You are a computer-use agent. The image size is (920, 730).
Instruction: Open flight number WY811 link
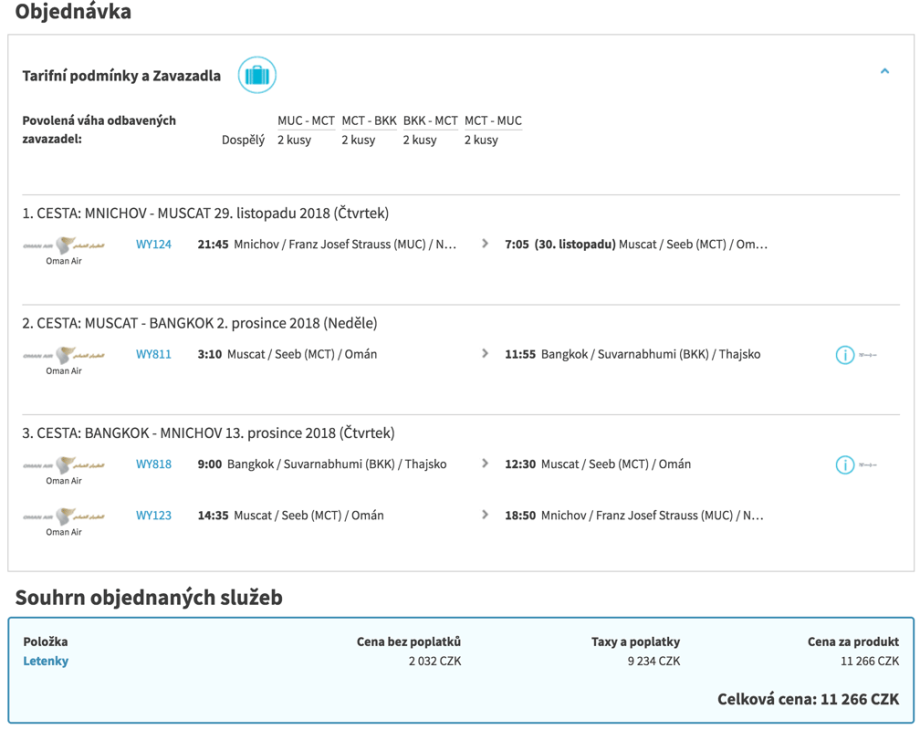pyautogui.click(x=153, y=354)
